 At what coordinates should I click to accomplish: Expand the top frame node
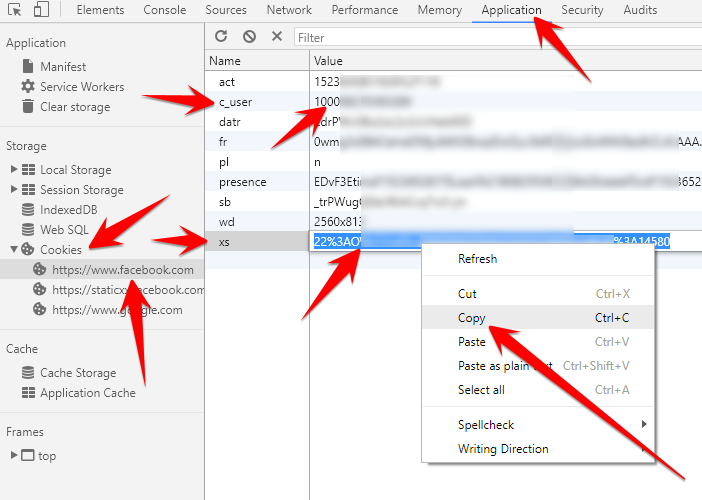14,455
